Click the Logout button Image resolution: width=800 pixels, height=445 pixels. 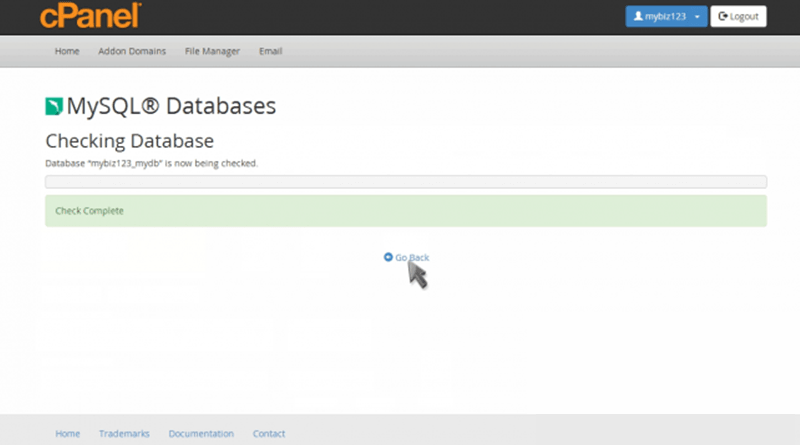(x=738, y=16)
